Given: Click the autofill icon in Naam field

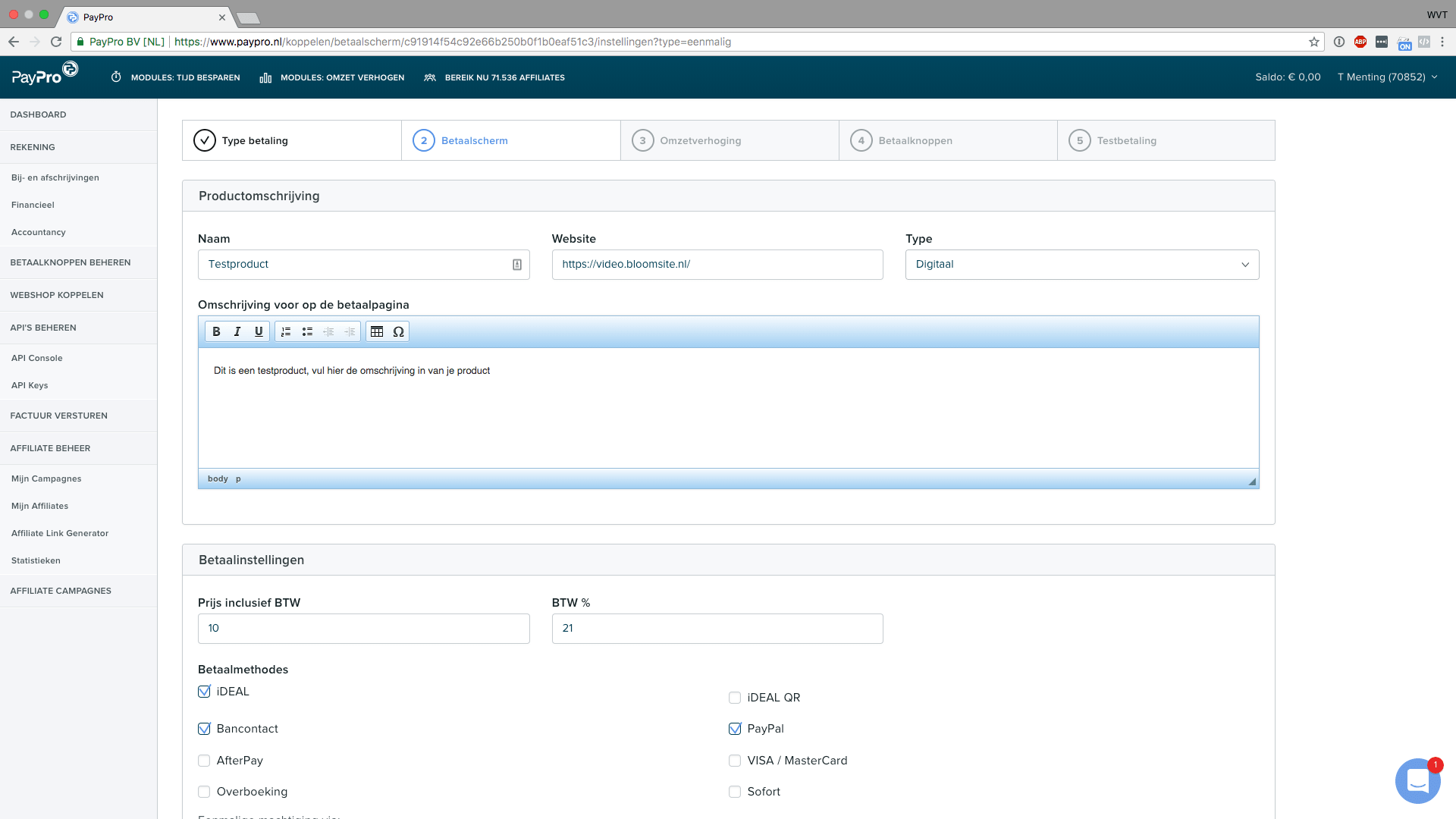Looking at the screenshot, I should [x=516, y=265].
